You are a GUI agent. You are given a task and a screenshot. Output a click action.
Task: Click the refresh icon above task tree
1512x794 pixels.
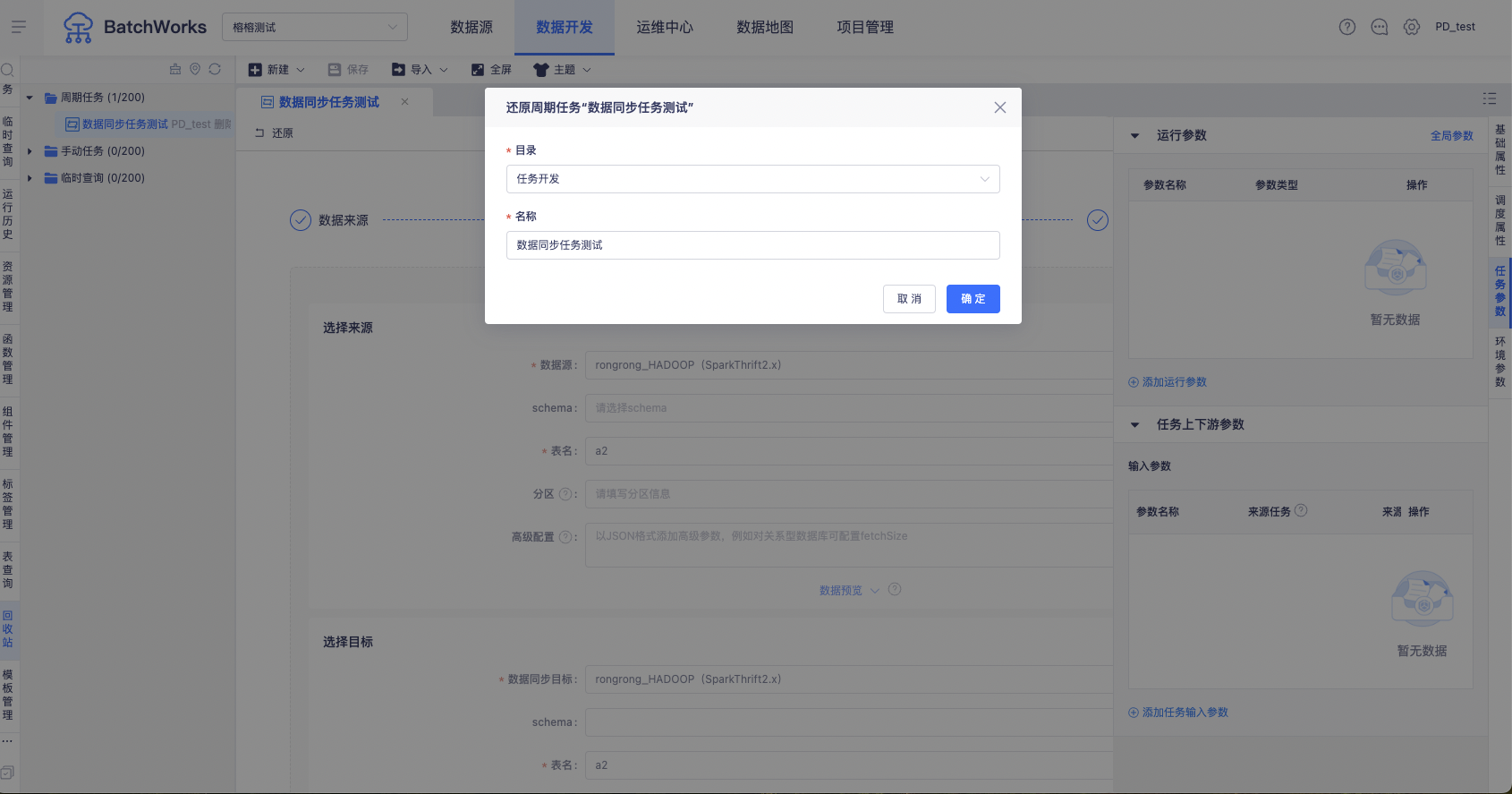click(215, 69)
